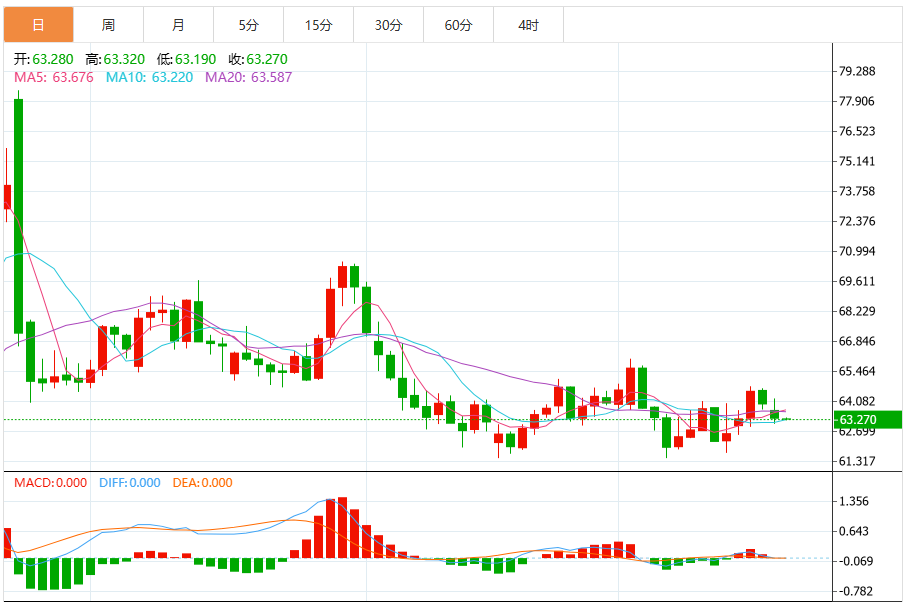
Task: Click the MACD indicator label
Action: click(52, 483)
